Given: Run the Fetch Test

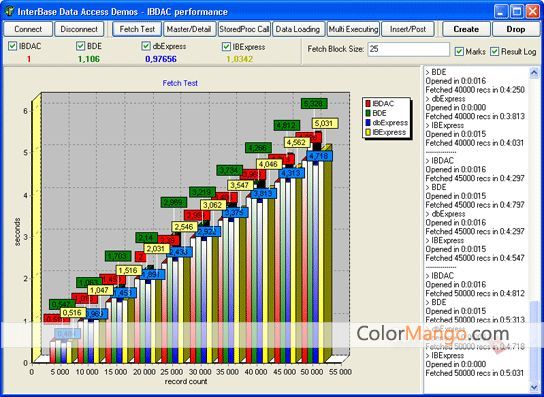Looking at the screenshot, I should tap(137, 29).
